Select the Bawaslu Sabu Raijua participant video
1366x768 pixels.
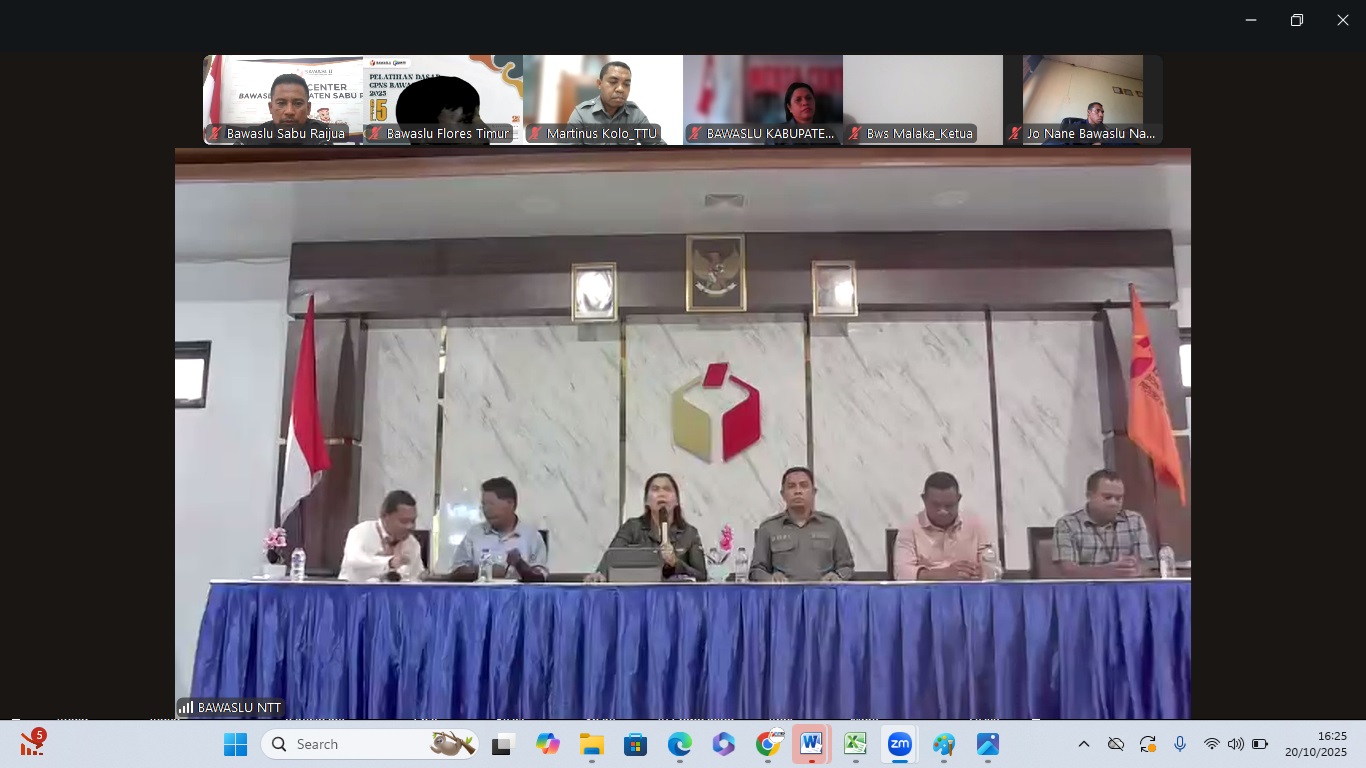(x=283, y=100)
